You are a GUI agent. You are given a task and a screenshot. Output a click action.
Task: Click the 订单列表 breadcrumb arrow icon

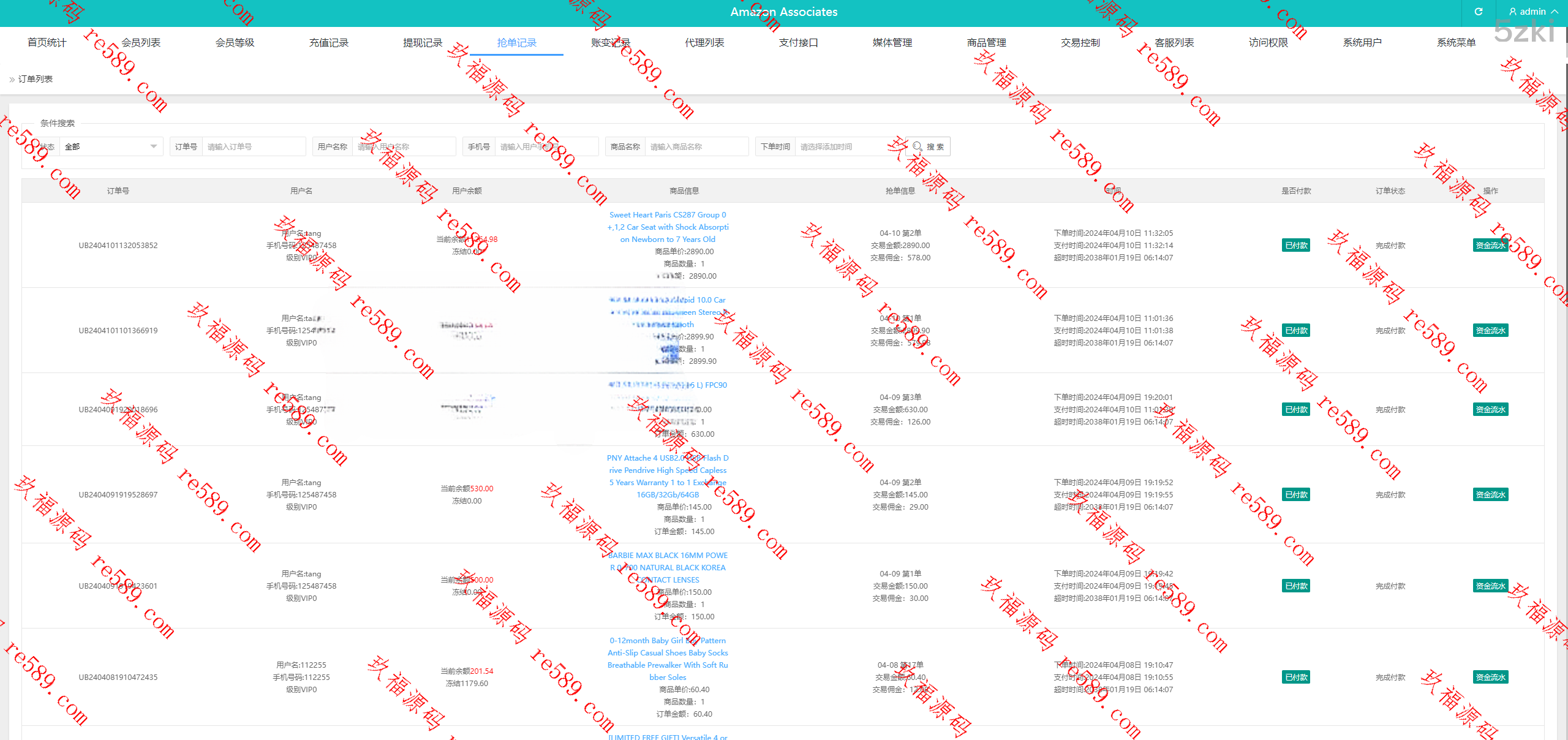tap(12, 79)
